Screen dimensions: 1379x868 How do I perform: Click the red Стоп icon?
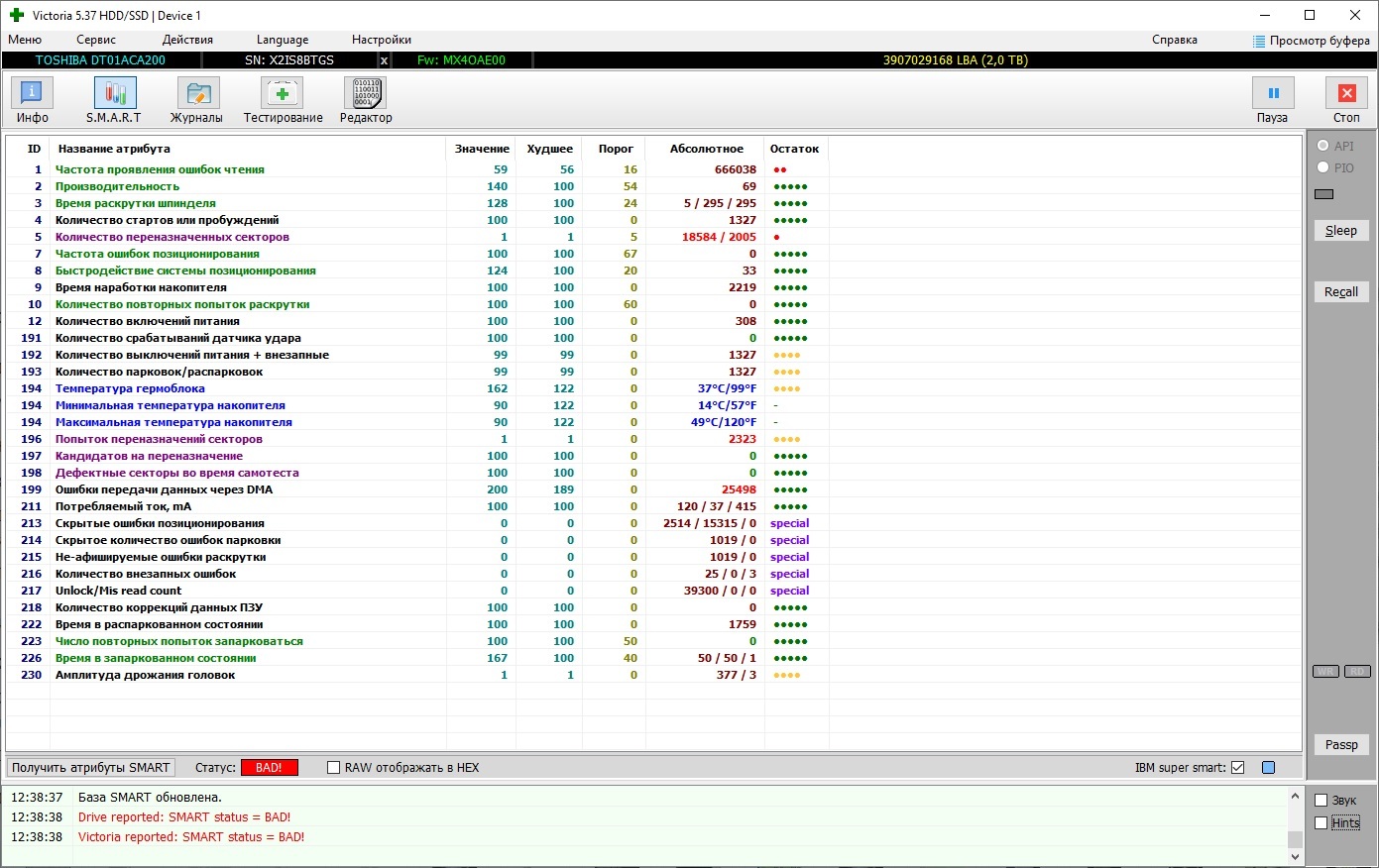click(1346, 93)
